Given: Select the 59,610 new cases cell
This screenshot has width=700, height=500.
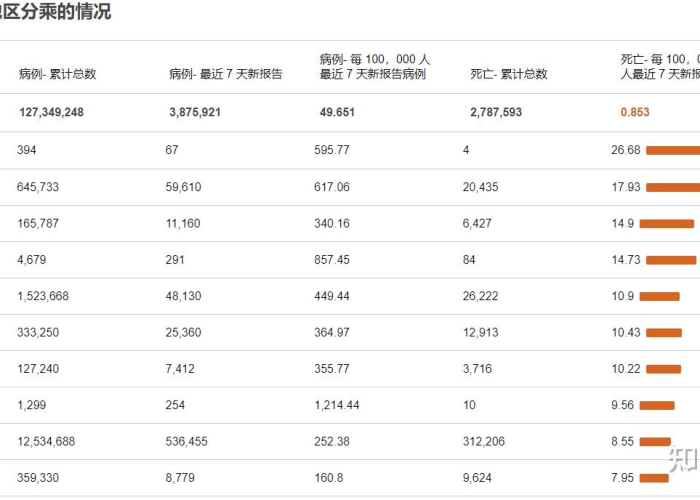Looking at the screenshot, I should coord(183,187).
